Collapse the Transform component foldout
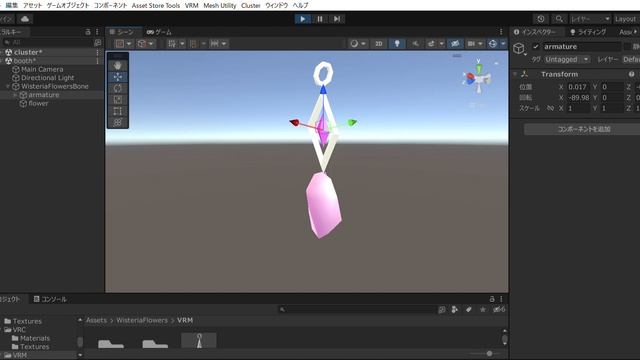This screenshot has height=360, width=640. tap(515, 74)
